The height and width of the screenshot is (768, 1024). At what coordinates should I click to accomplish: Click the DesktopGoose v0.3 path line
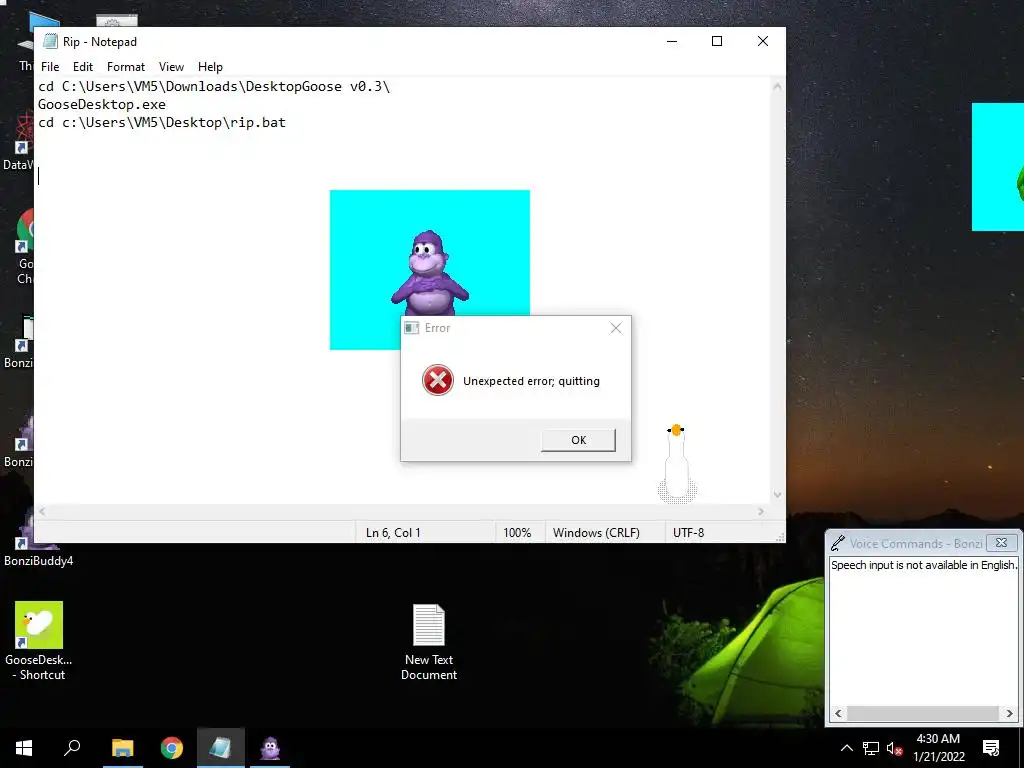click(214, 87)
